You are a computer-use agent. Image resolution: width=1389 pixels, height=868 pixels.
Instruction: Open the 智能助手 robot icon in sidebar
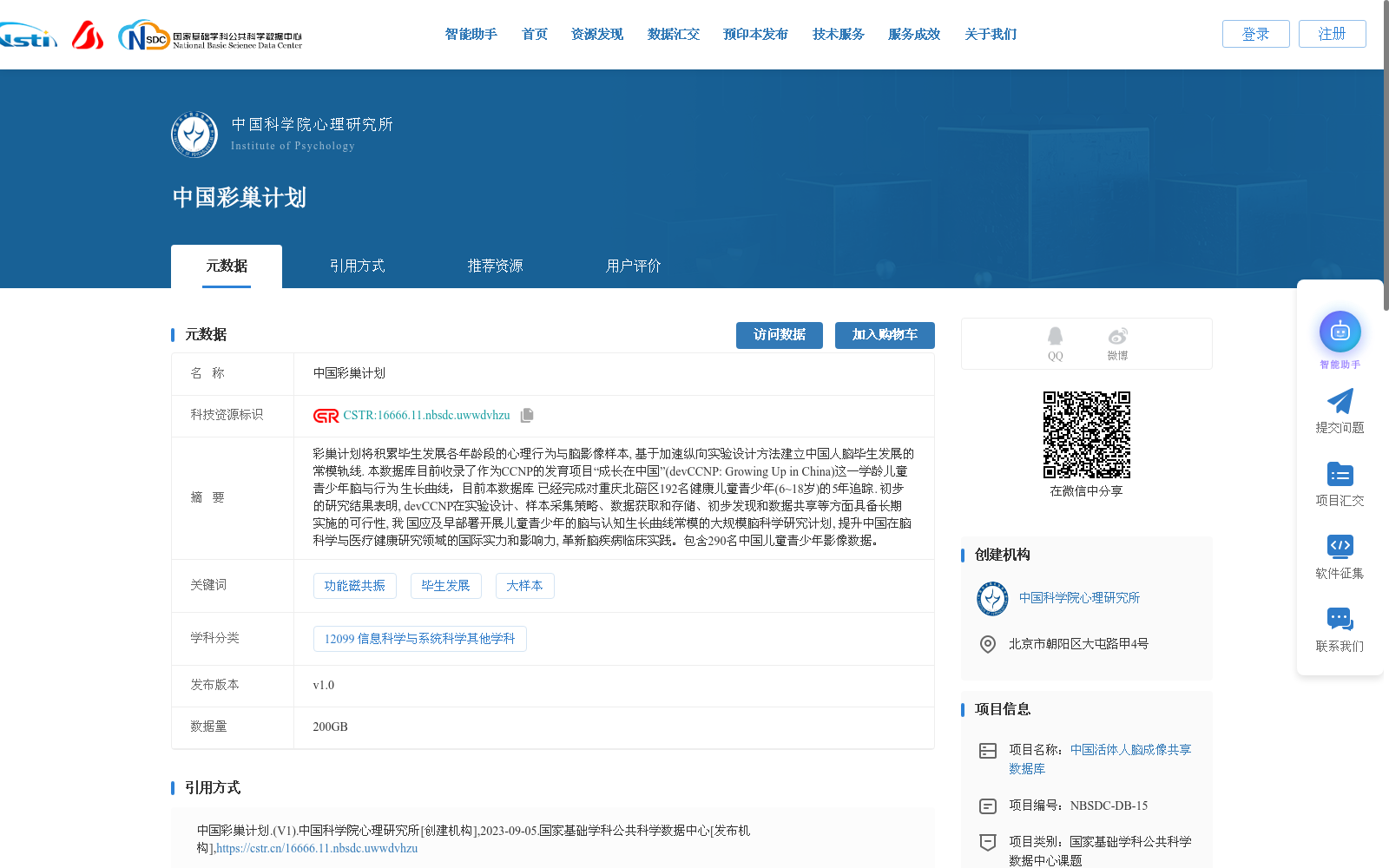pos(1340,332)
